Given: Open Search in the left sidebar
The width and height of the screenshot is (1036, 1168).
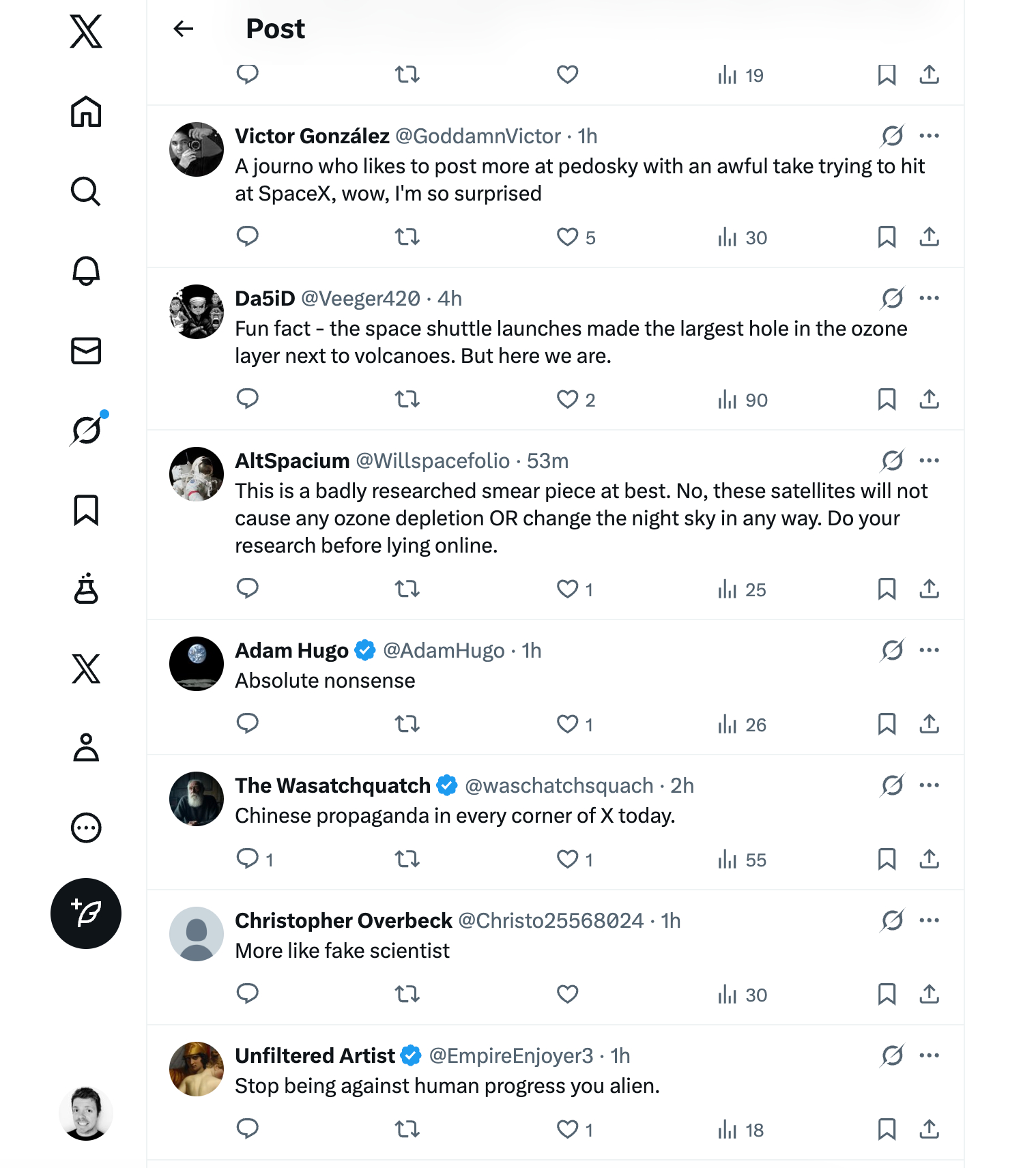Looking at the screenshot, I should (86, 192).
